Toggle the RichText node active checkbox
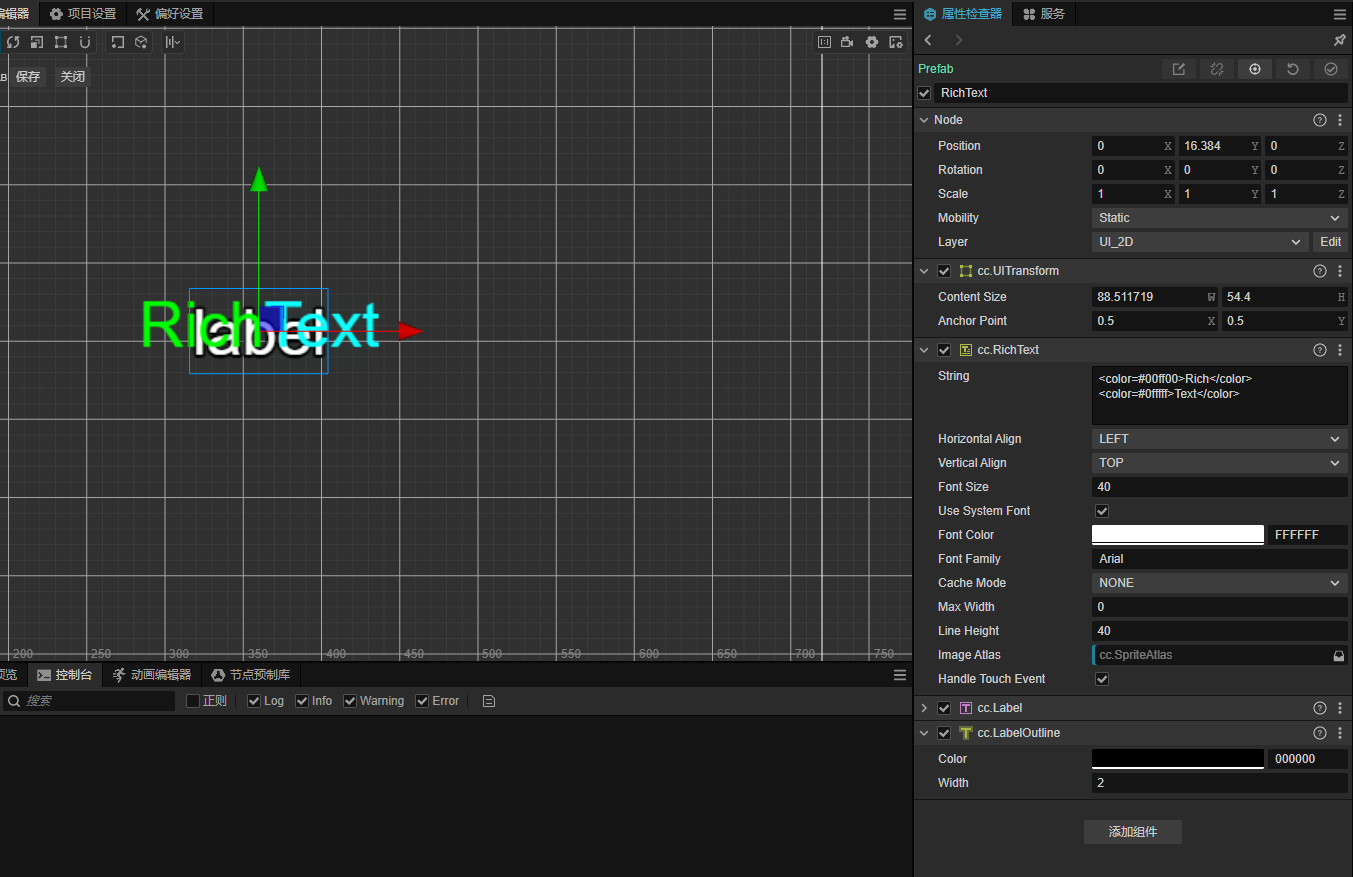This screenshot has width=1353, height=877. 924,93
